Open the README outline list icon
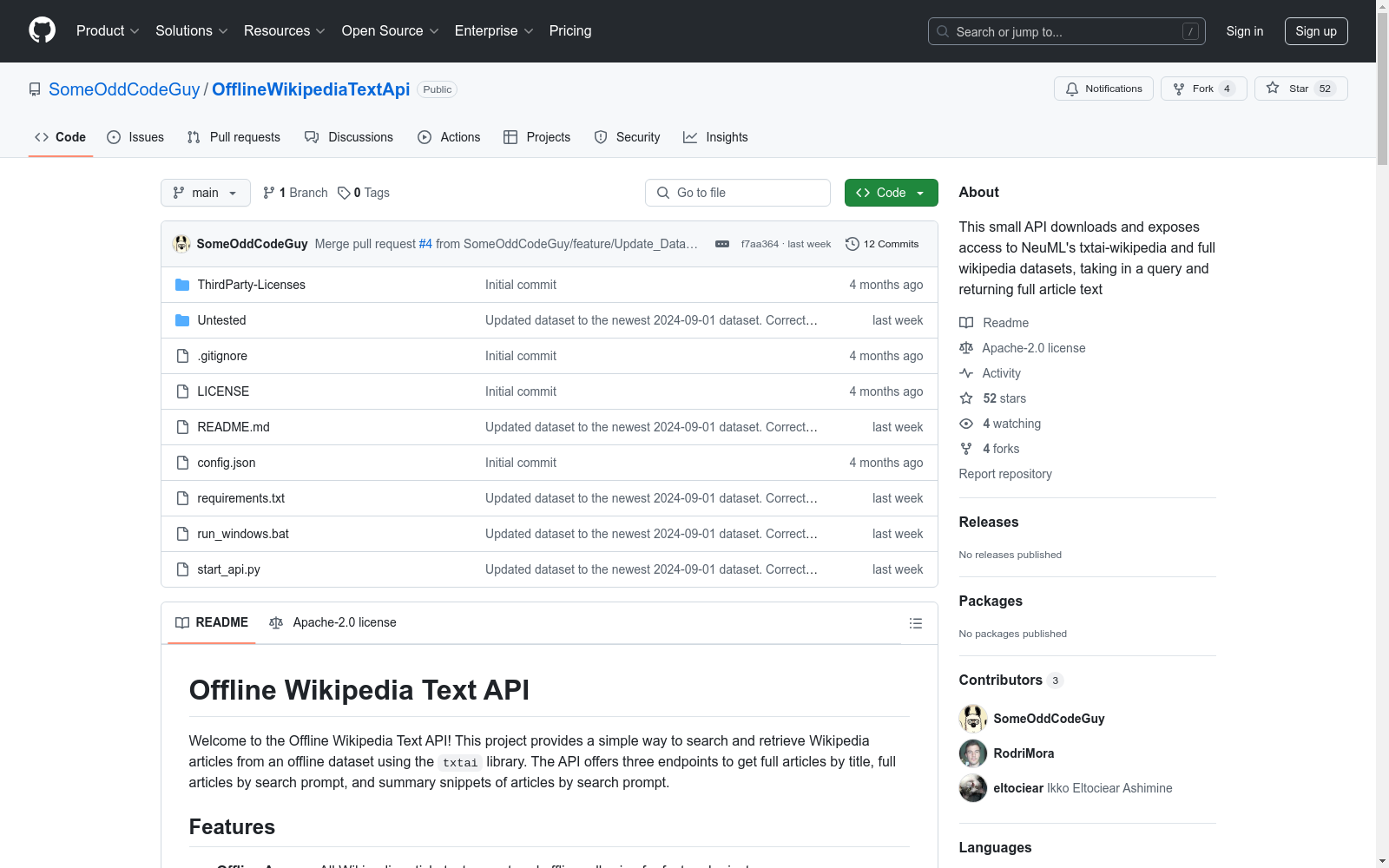 coord(916,623)
